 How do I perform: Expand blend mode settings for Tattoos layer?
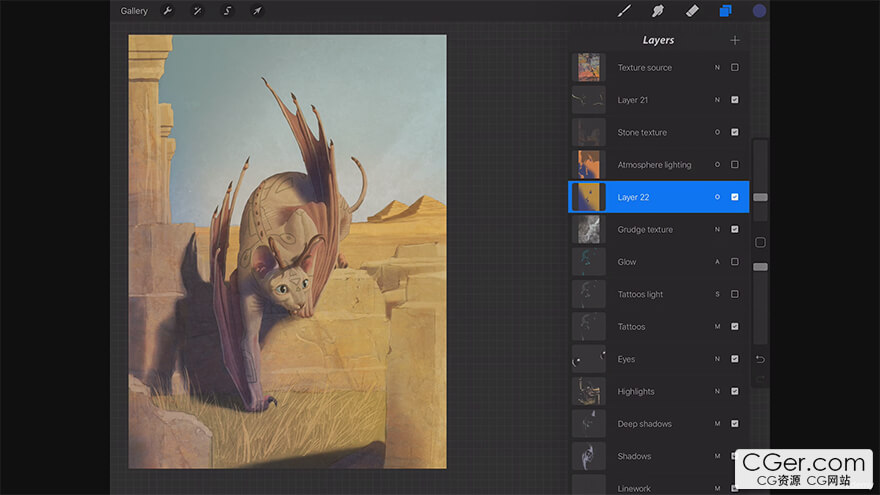tap(716, 327)
